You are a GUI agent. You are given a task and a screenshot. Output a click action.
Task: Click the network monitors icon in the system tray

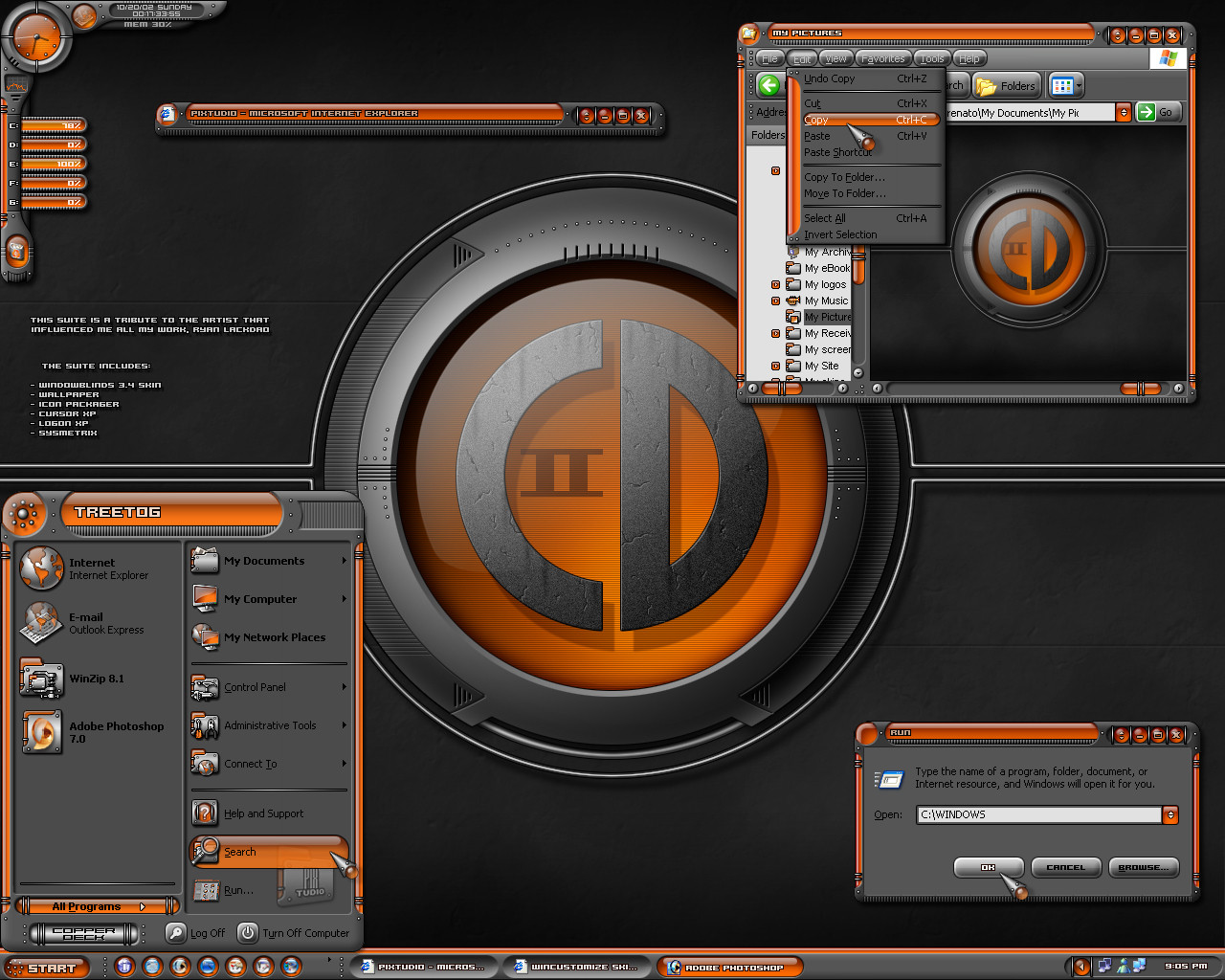point(1105,966)
